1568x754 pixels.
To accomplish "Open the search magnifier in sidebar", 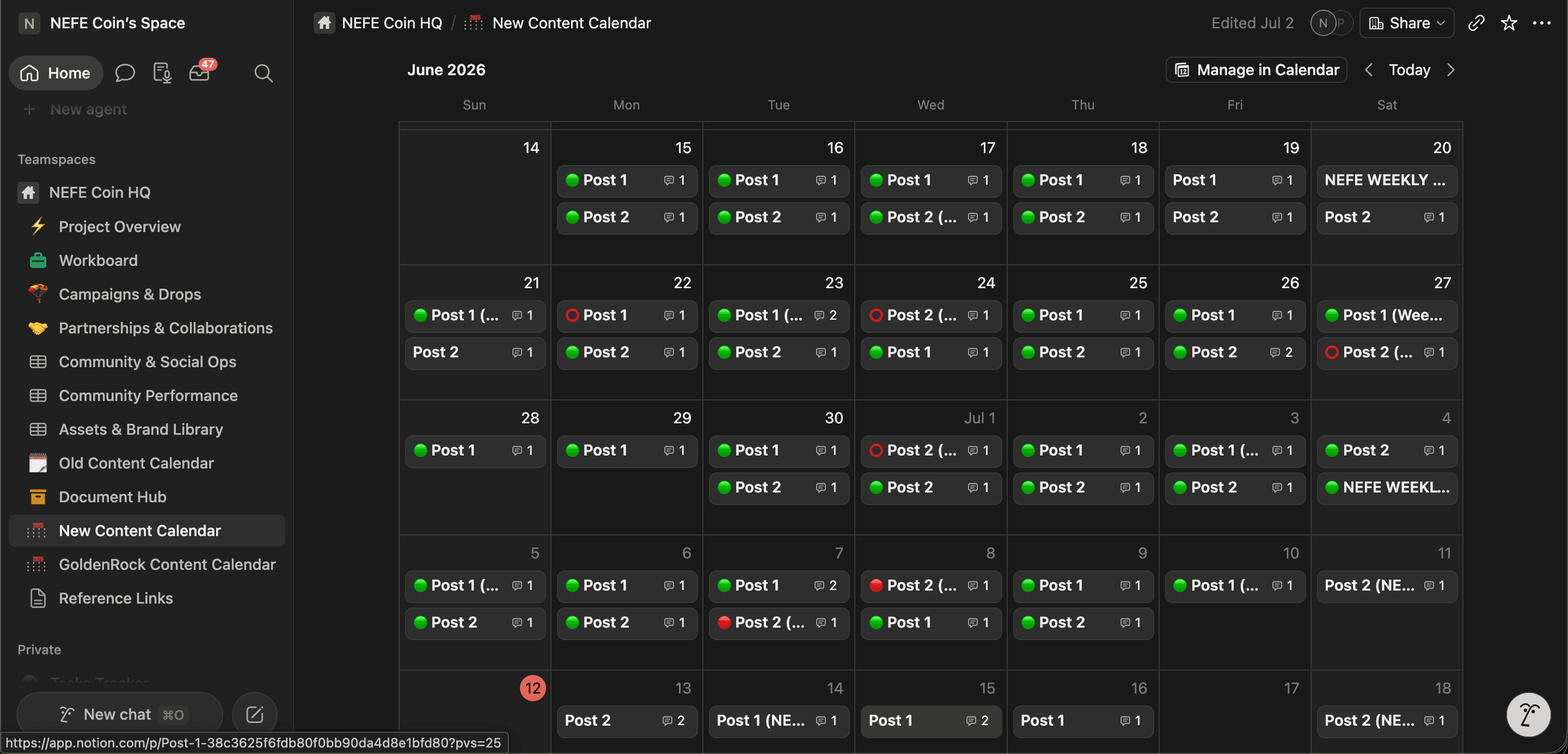I will pyautogui.click(x=263, y=73).
